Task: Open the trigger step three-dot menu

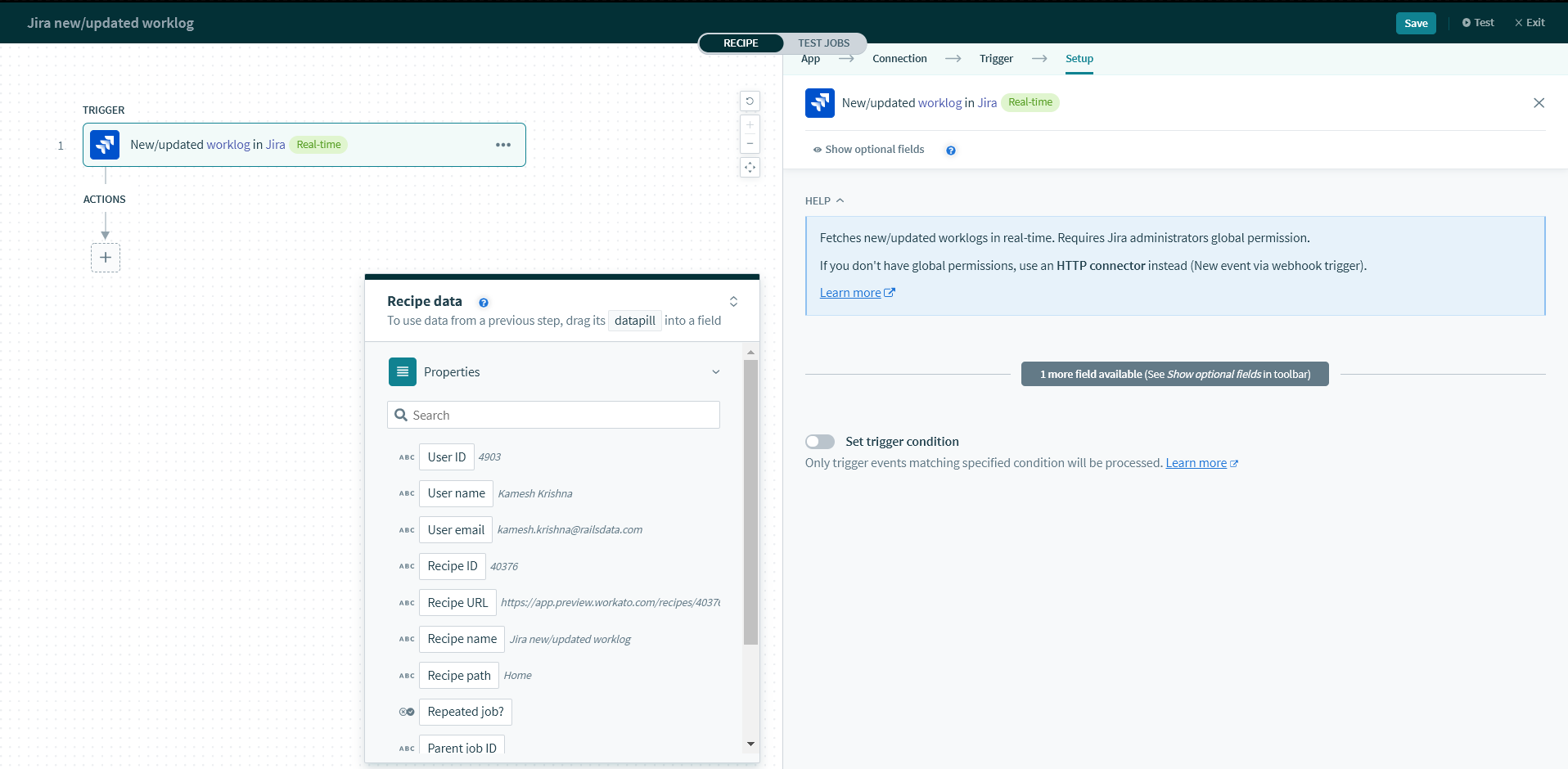Action: coord(502,145)
